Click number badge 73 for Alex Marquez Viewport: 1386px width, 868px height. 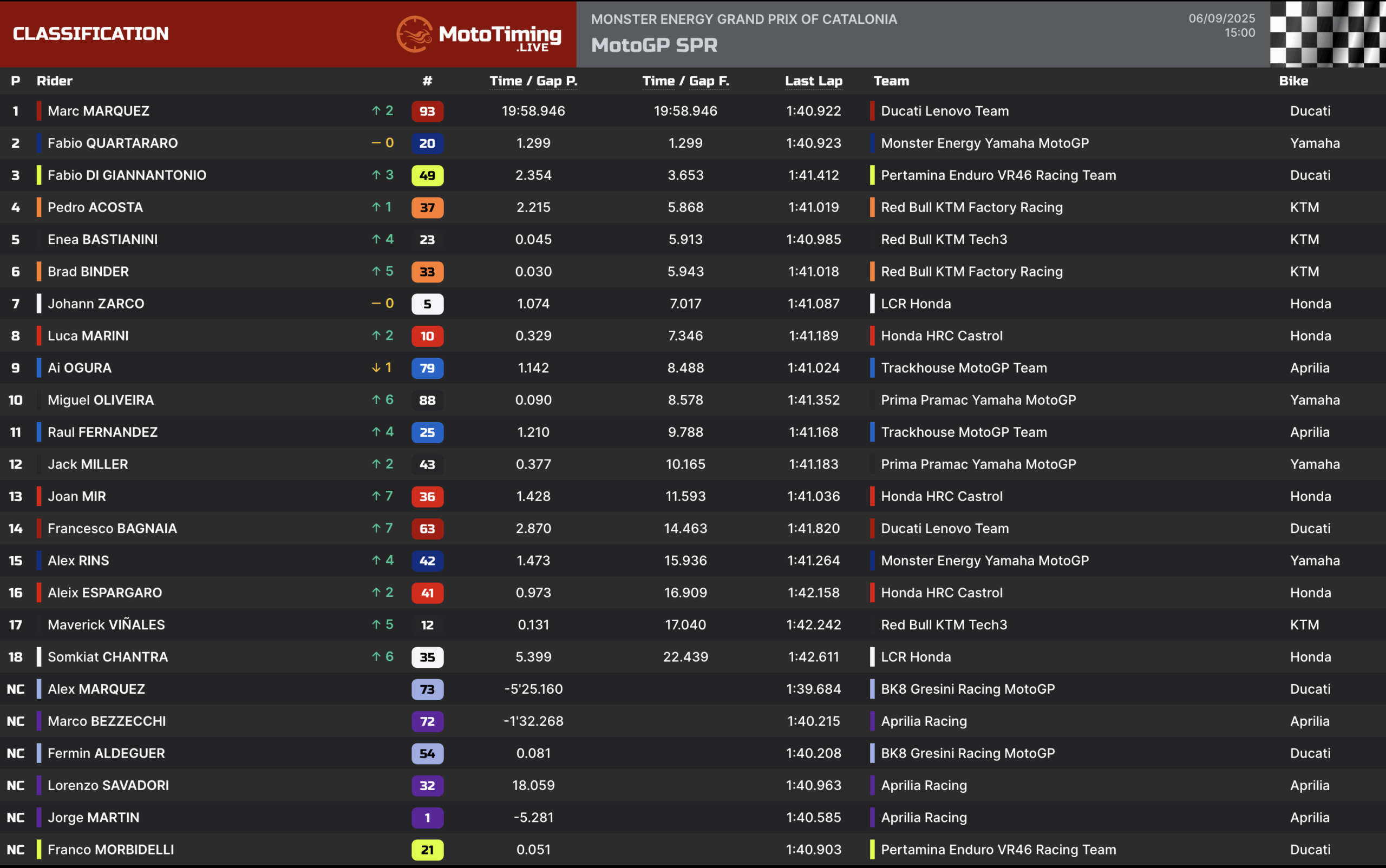pyautogui.click(x=427, y=690)
